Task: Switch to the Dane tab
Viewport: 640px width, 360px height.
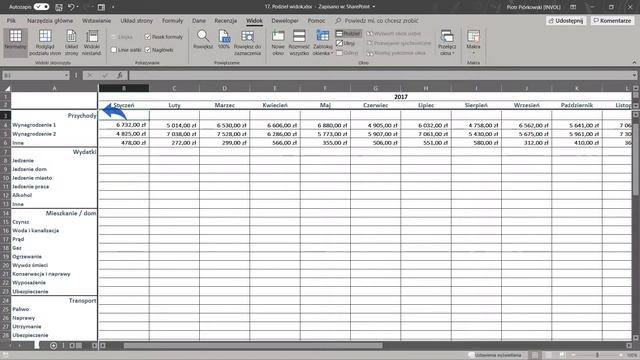Action: click(x=199, y=20)
